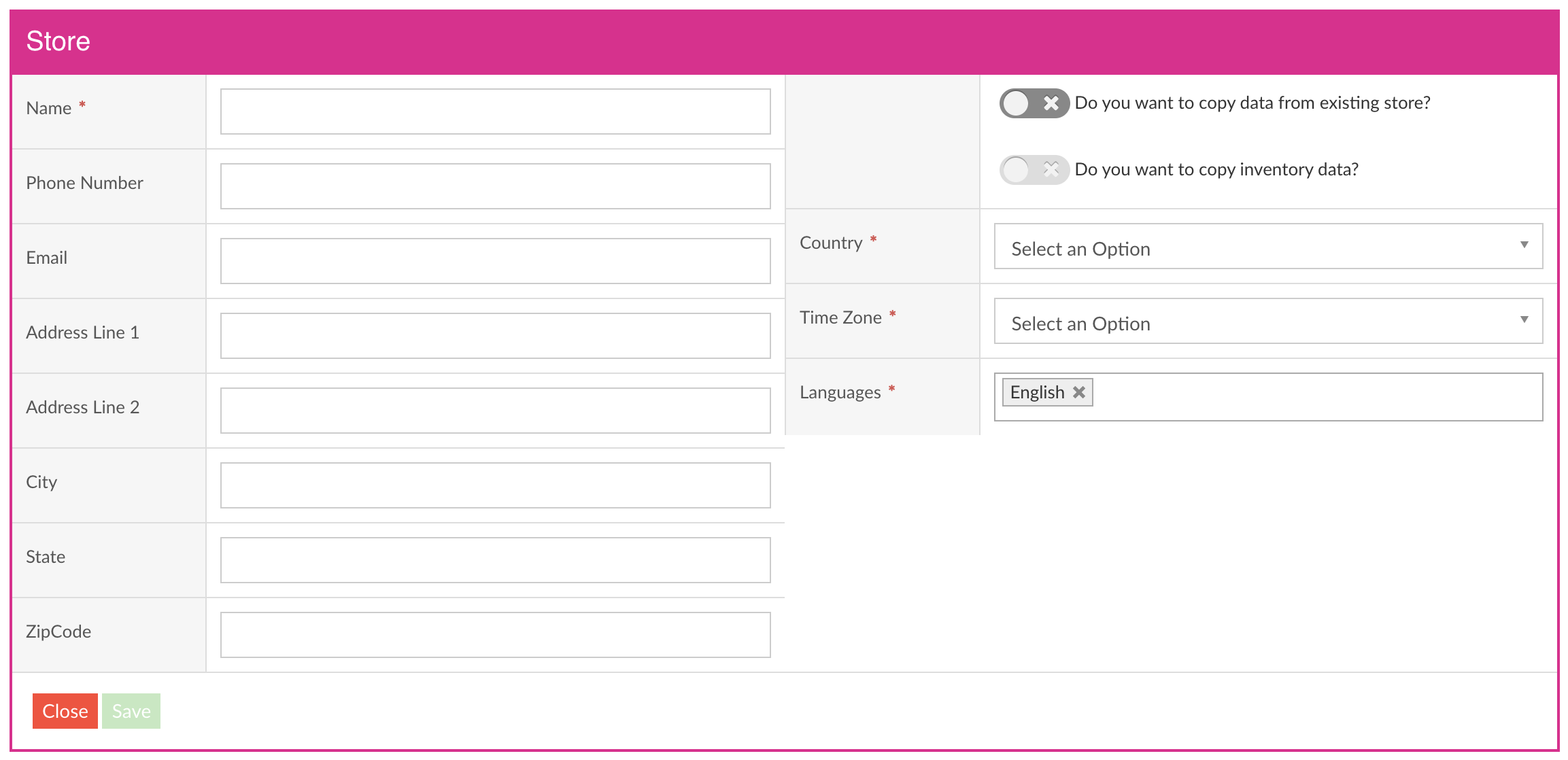Click the City text box

[495, 485]
